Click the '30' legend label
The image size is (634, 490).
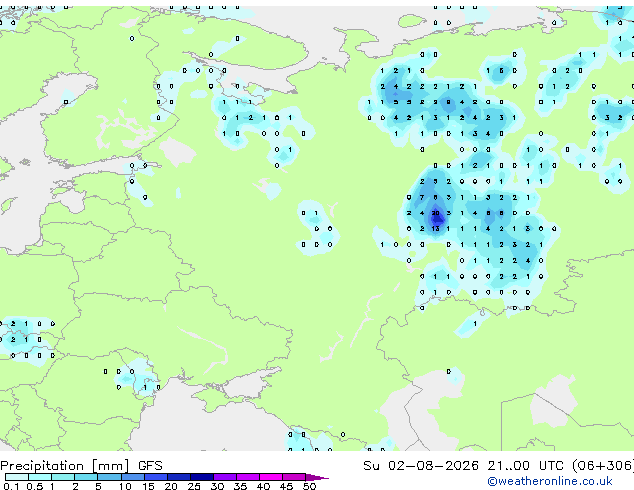click(217, 486)
